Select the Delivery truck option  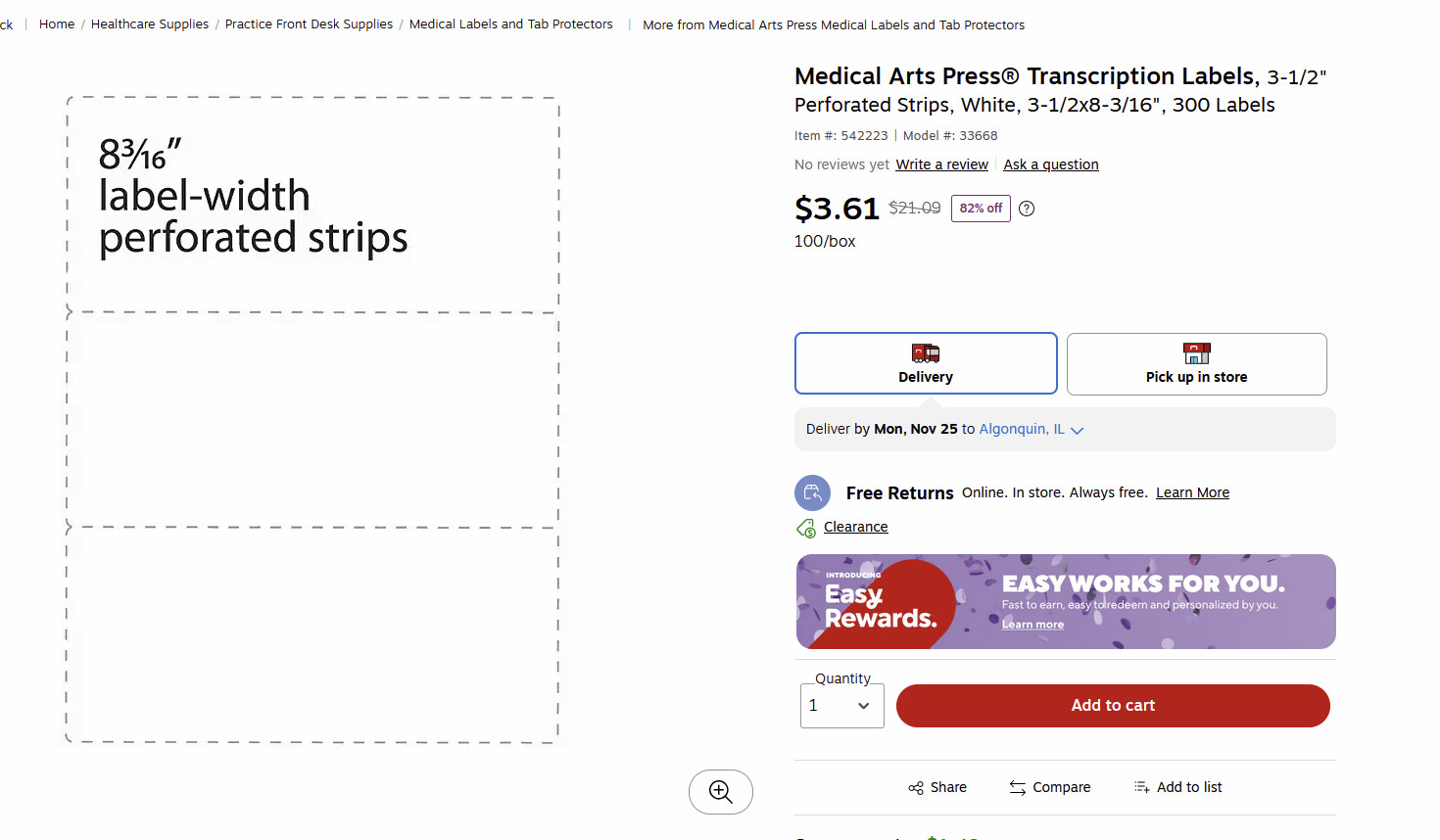pyautogui.click(x=926, y=363)
